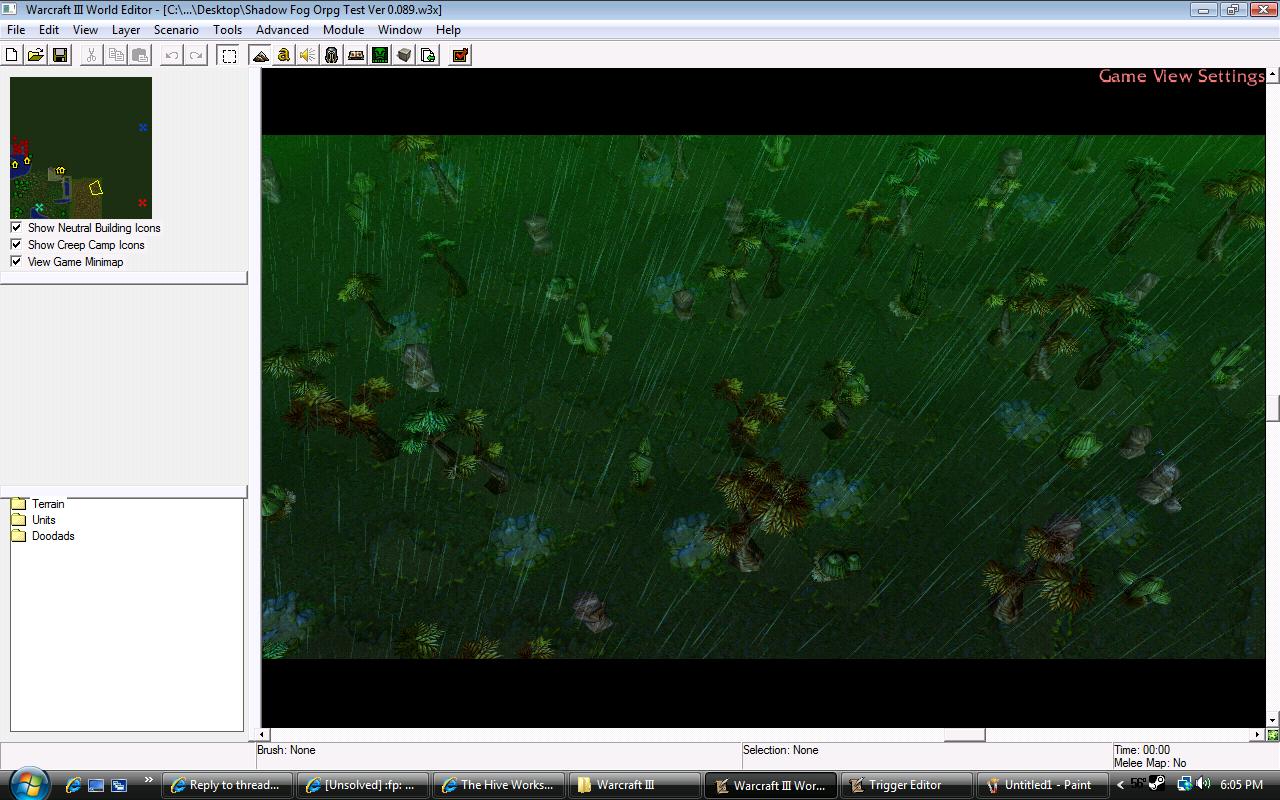Click the vertical scrollbar thumb
The image size is (1280, 800).
pyautogui.click(x=1272, y=408)
